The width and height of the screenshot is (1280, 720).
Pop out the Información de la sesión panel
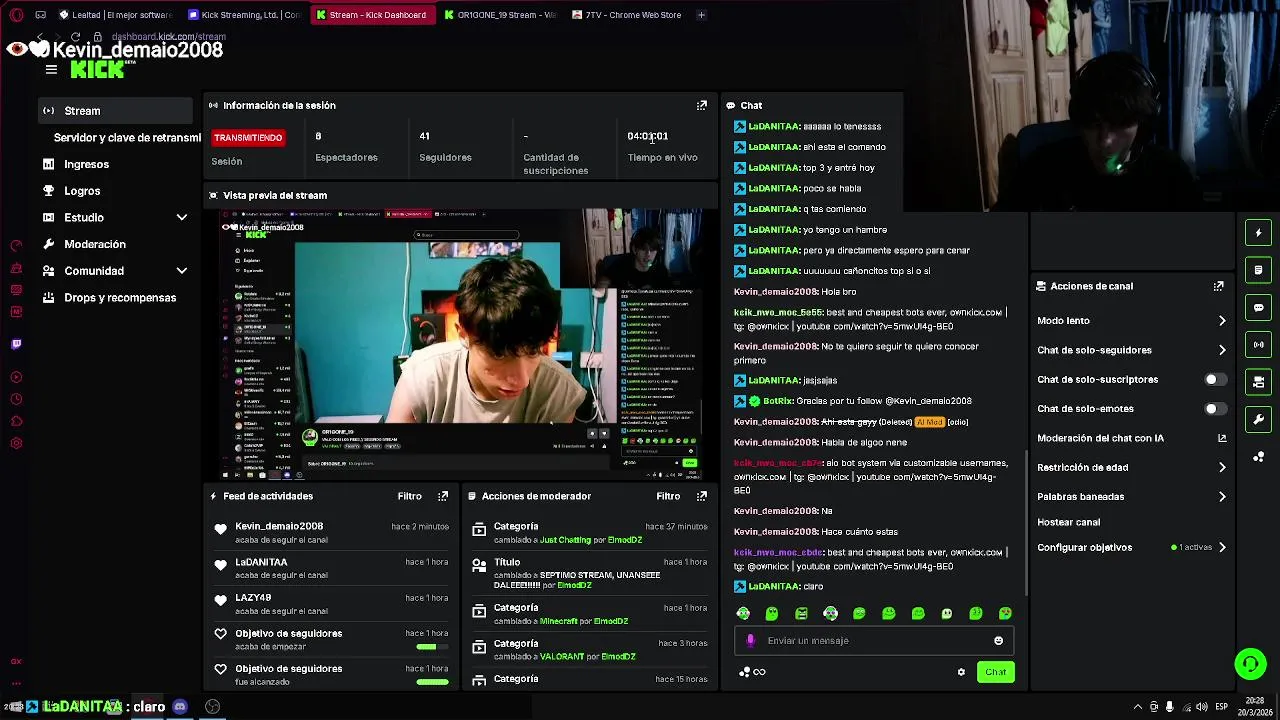point(701,105)
